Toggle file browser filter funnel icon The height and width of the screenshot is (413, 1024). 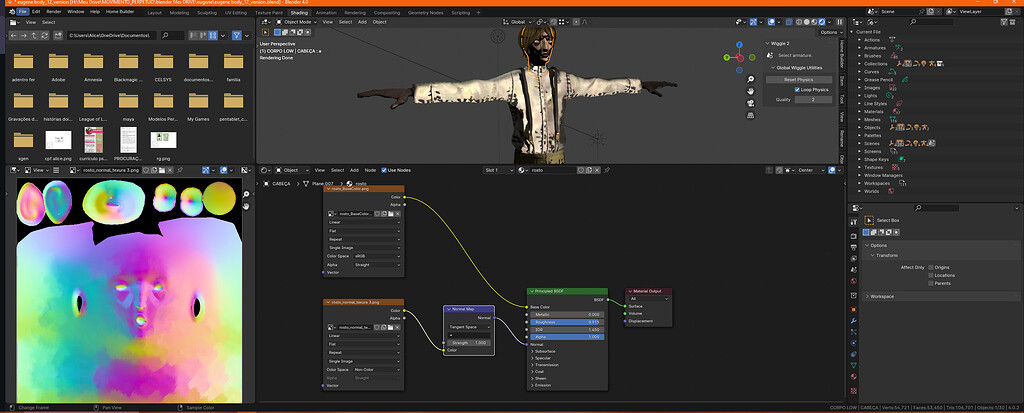click(x=237, y=35)
